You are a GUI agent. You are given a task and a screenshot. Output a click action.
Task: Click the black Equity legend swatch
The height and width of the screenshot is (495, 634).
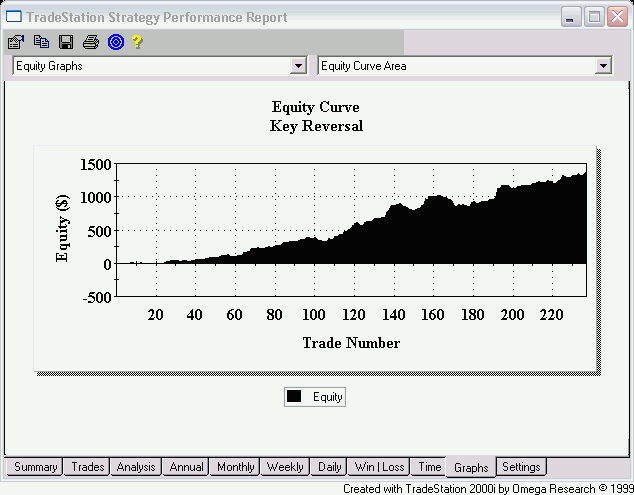294,396
